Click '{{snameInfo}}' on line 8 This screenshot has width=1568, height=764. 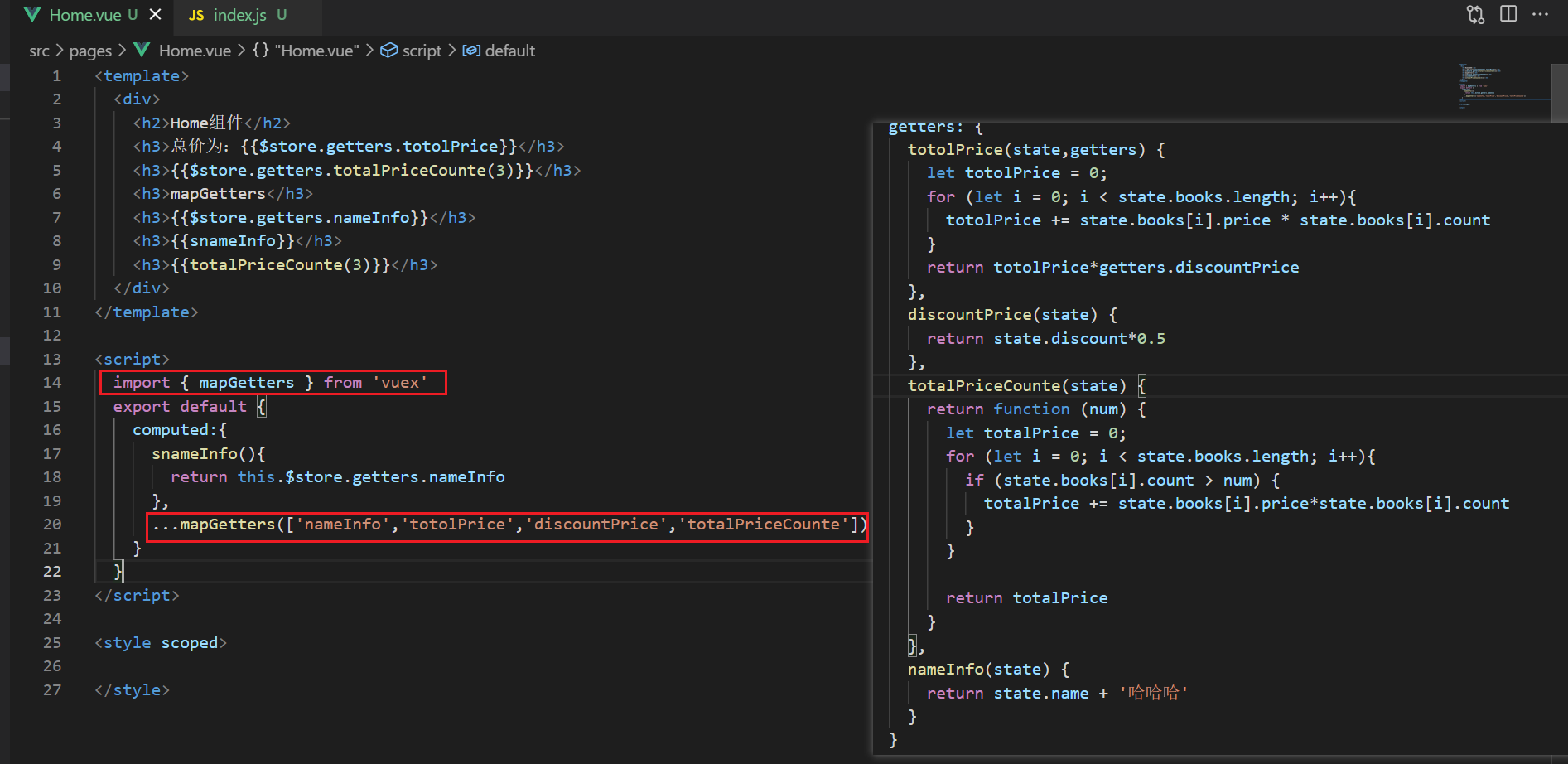point(233,241)
